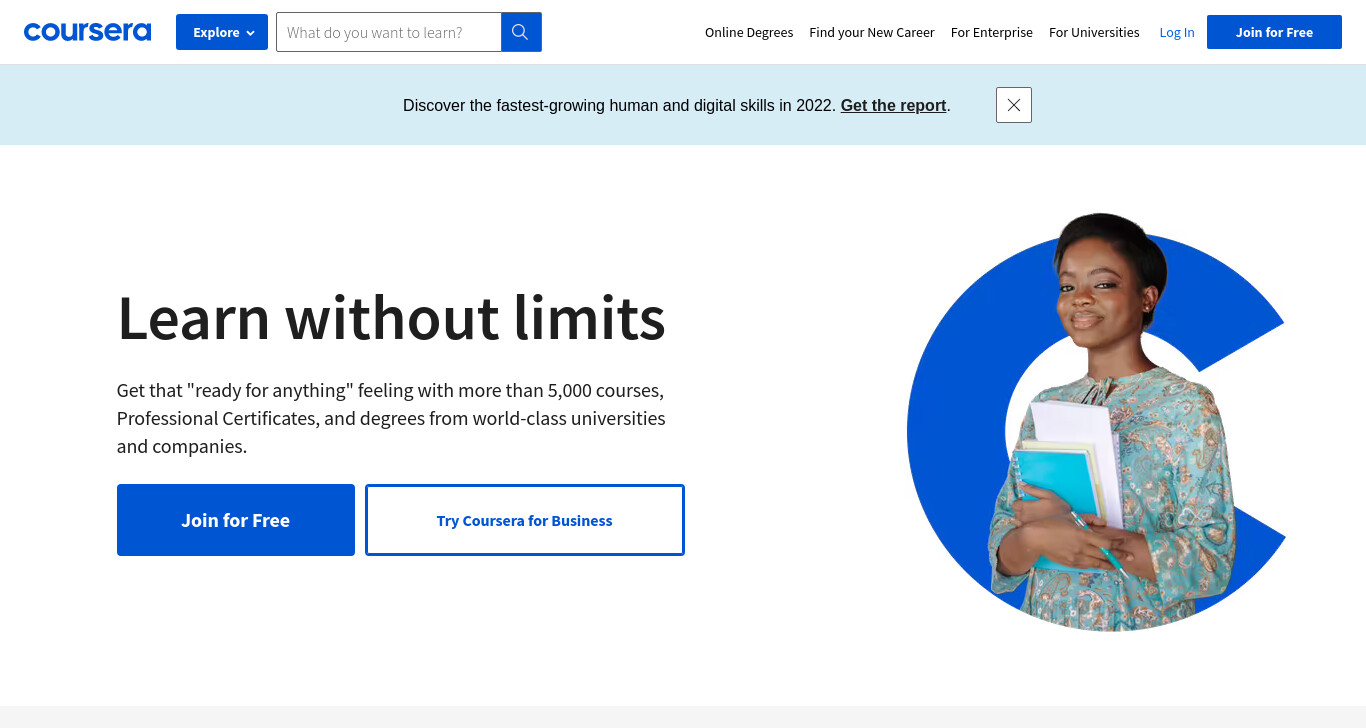Open Online Degrees in the top nav
The image size is (1366, 728).
[x=749, y=32]
